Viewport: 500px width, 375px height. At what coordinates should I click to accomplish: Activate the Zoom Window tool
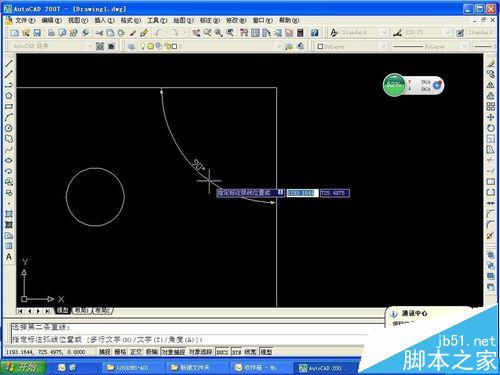click(x=219, y=33)
